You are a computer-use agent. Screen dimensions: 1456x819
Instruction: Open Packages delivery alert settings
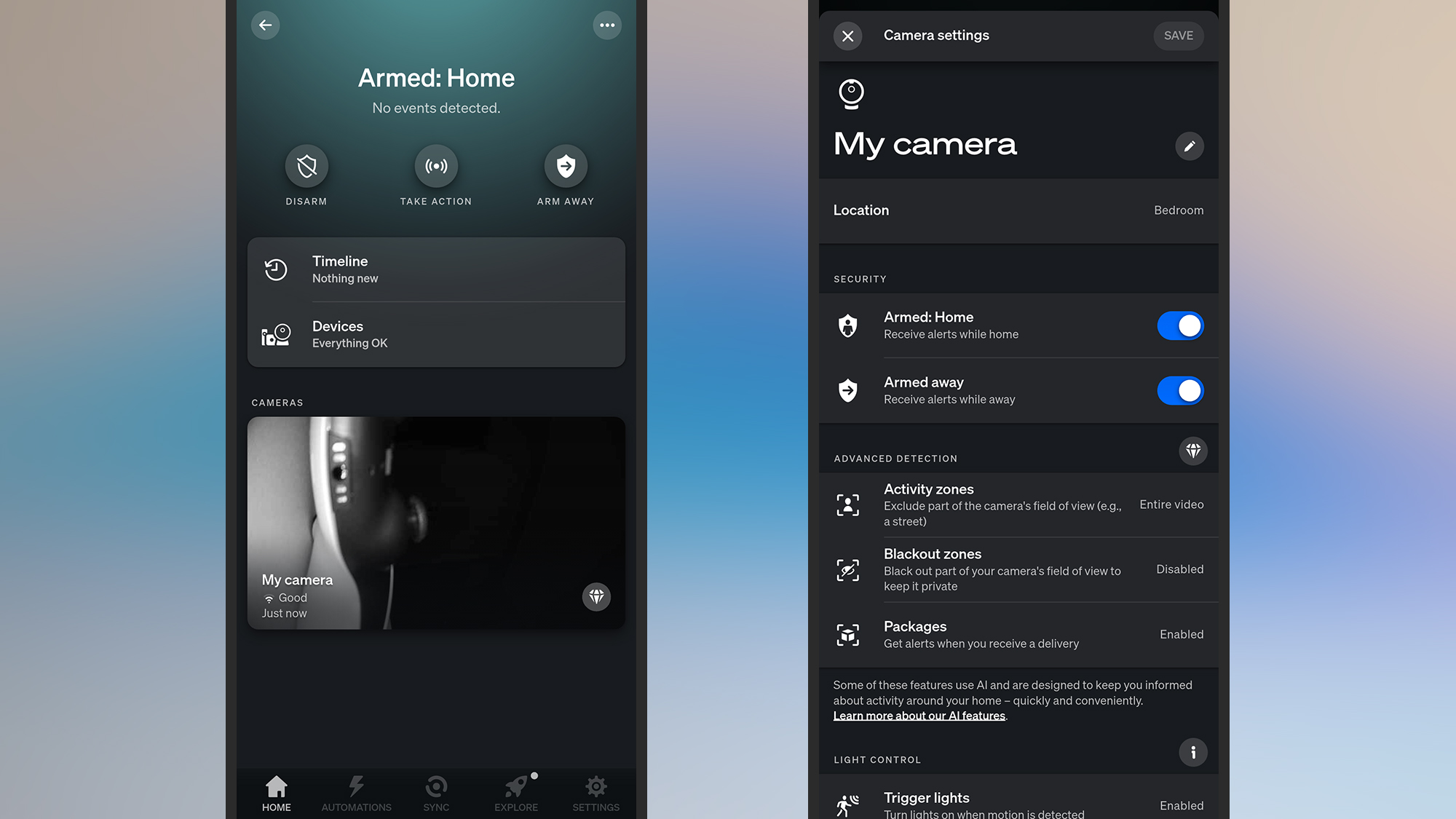tap(1018, 634)
